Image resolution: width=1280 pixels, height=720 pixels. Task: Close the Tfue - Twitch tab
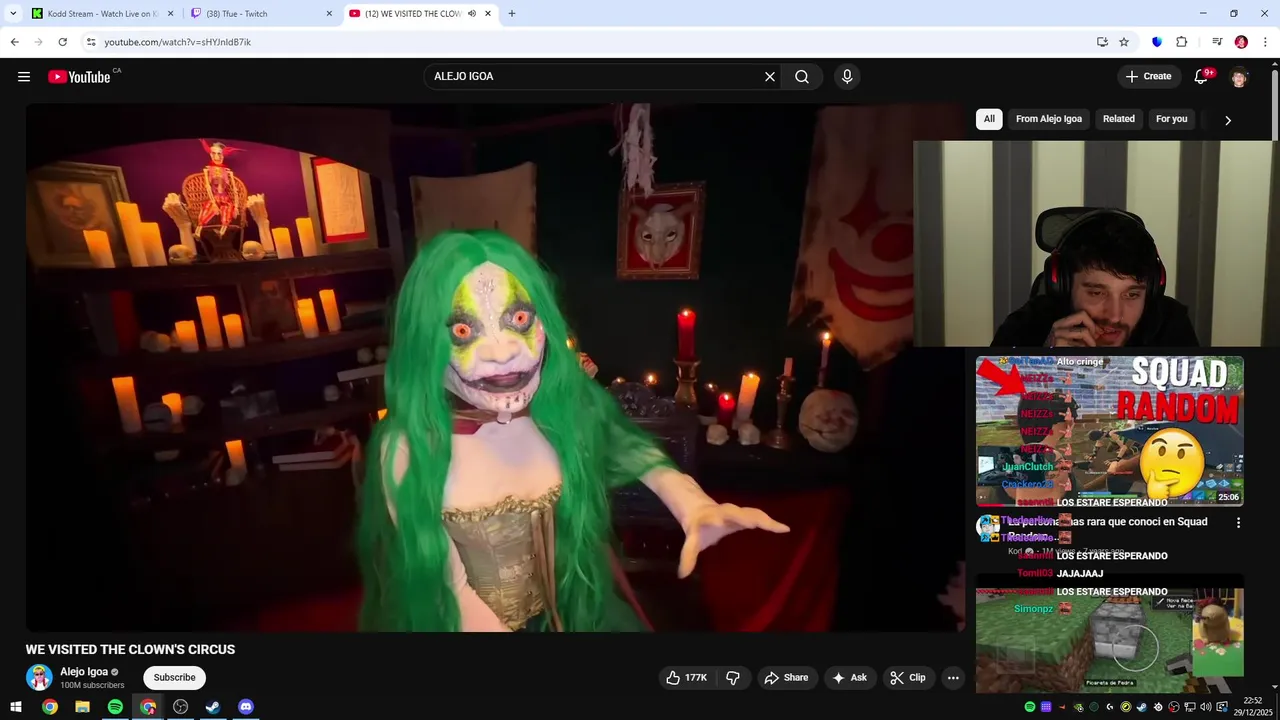coord(329,14)
